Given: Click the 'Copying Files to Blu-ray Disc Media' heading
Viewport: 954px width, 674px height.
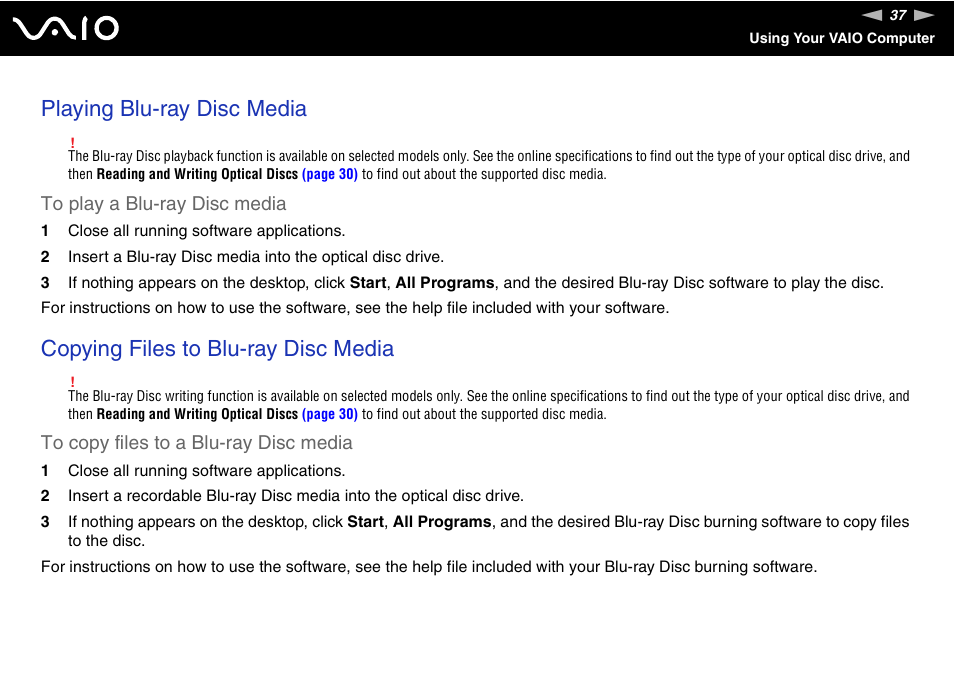Looking at the screenshot, I should tap(217, 349).
